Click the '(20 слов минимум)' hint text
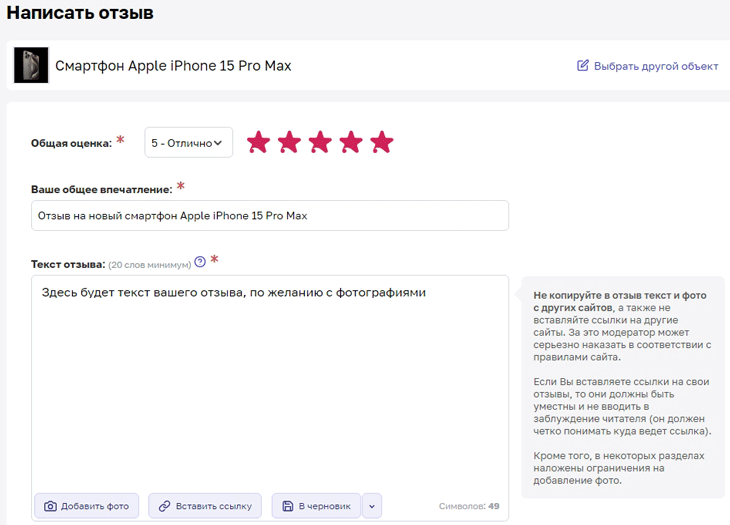730x525 pixels. pos(150,265)
